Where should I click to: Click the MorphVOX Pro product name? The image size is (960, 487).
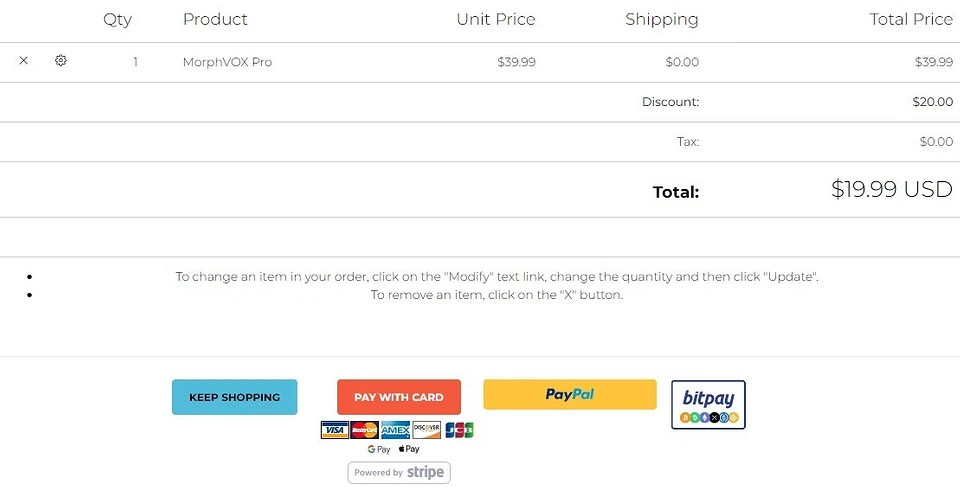click(x=227, y=62)
